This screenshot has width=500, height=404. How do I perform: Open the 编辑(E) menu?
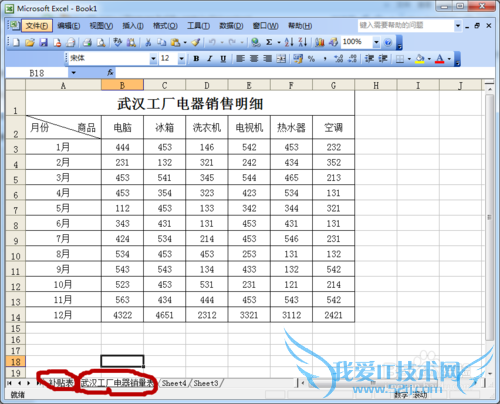pyautogui.click(x=69, y=26)
